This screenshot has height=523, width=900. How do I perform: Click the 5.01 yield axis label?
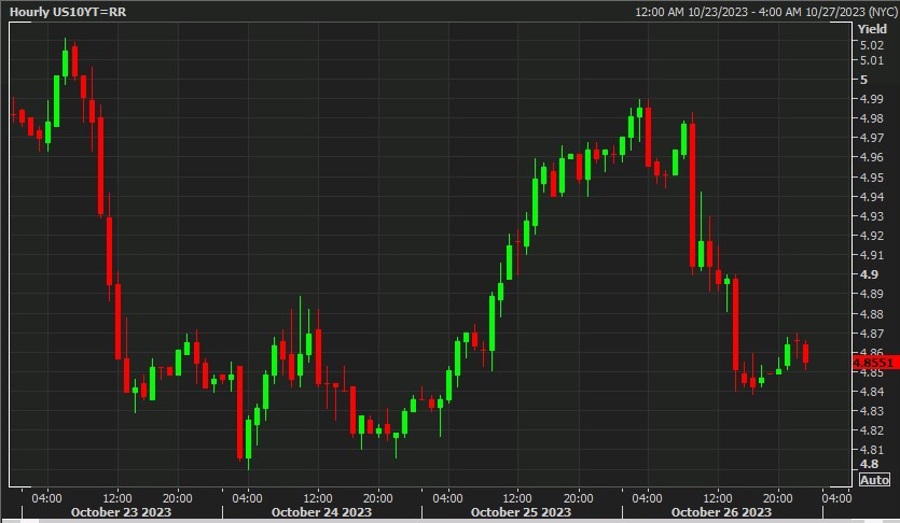(871, 60)
